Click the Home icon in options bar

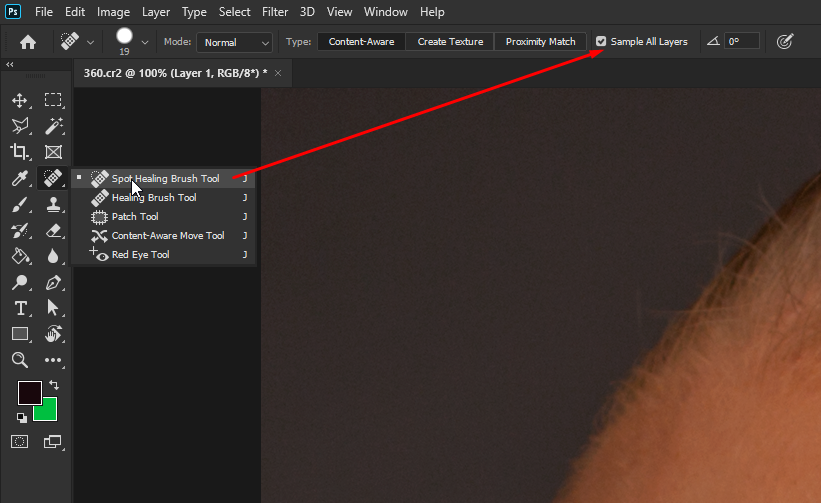click(x=28, y=42)
